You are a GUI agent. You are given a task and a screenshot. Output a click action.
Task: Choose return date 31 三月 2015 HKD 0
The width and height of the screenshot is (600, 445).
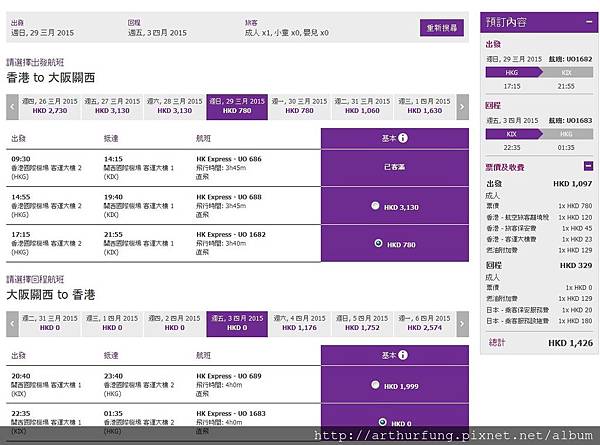coord(50,324)
